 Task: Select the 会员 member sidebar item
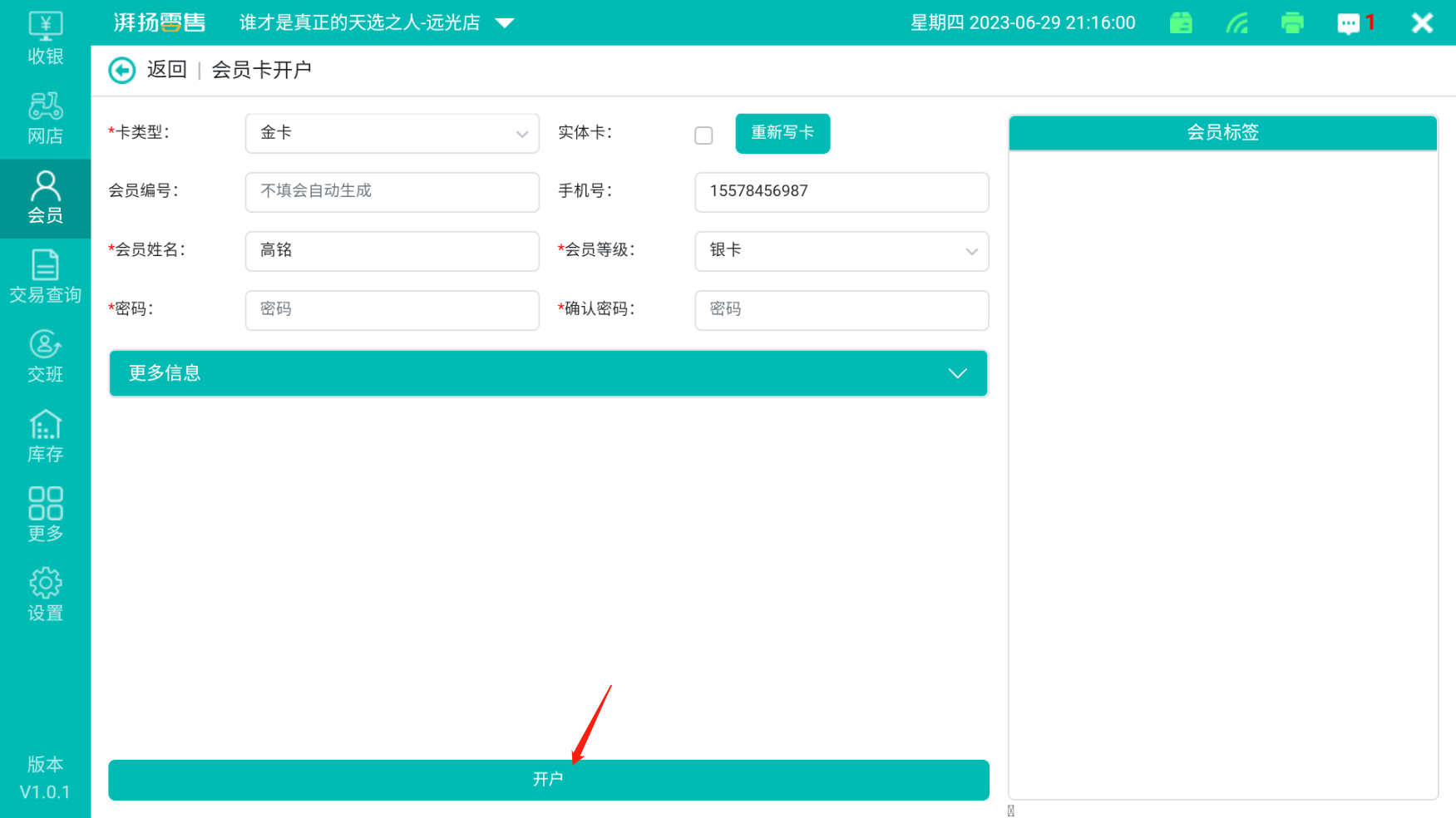(x=45, y=199)
